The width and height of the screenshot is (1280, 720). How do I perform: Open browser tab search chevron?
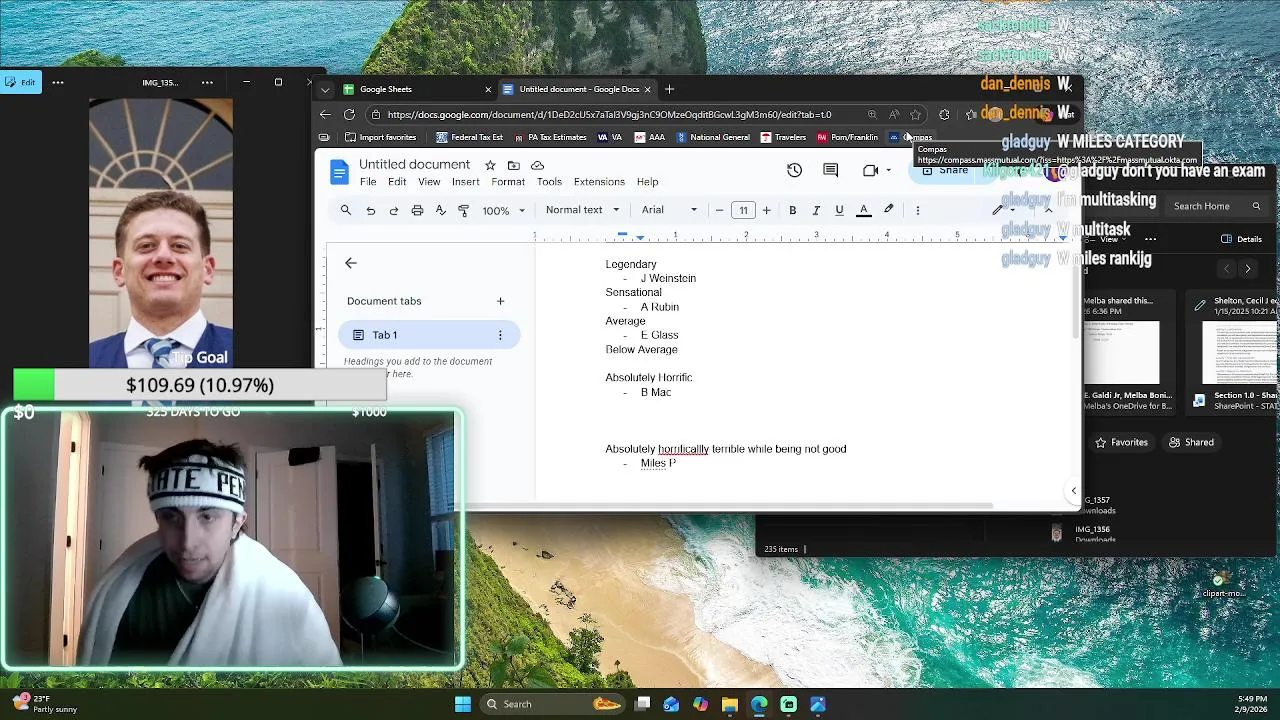click(x=325, y=89)
